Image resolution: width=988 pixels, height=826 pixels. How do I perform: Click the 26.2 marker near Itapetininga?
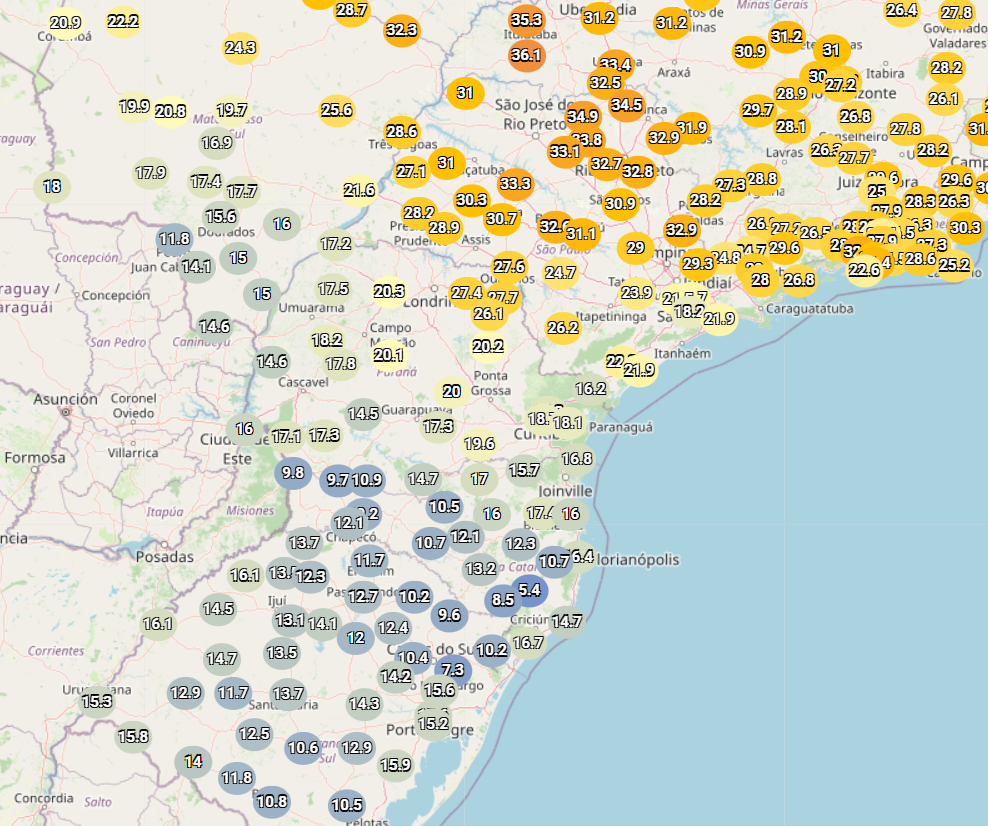[x=563, y=328]
